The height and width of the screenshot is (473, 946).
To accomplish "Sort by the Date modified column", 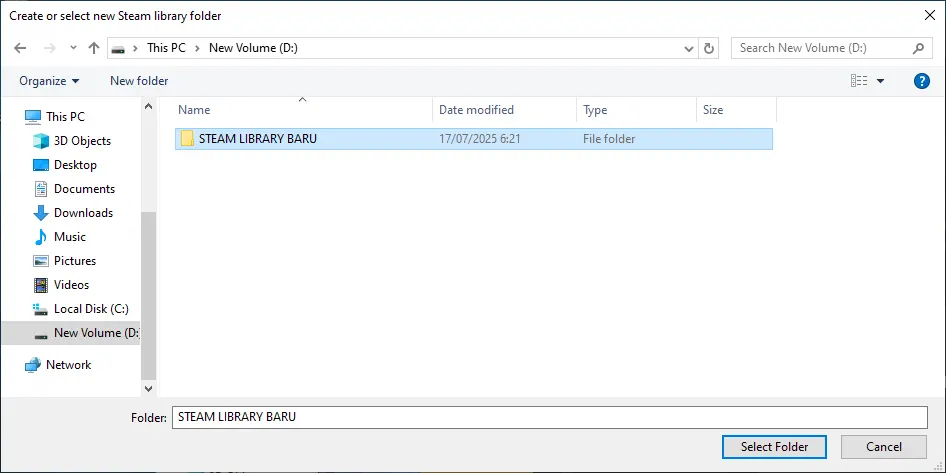I will 476,110.
